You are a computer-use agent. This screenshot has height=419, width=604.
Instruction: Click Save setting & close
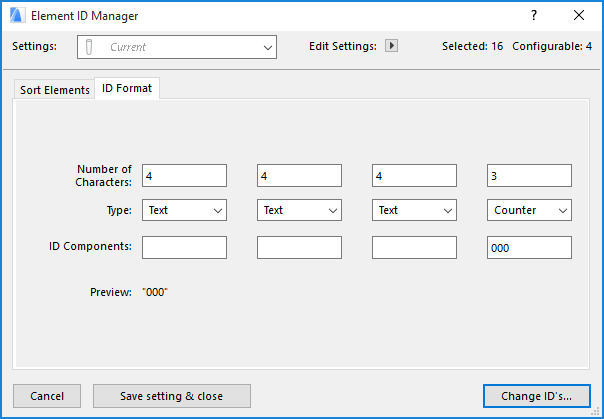pos(171,396)
